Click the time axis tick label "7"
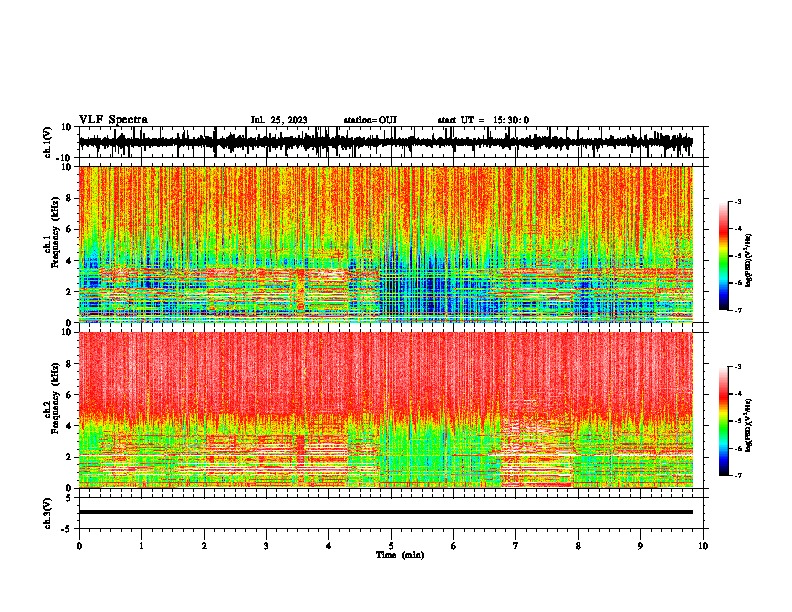This screenshot has width=792, height=612. [x=516, y=546]
